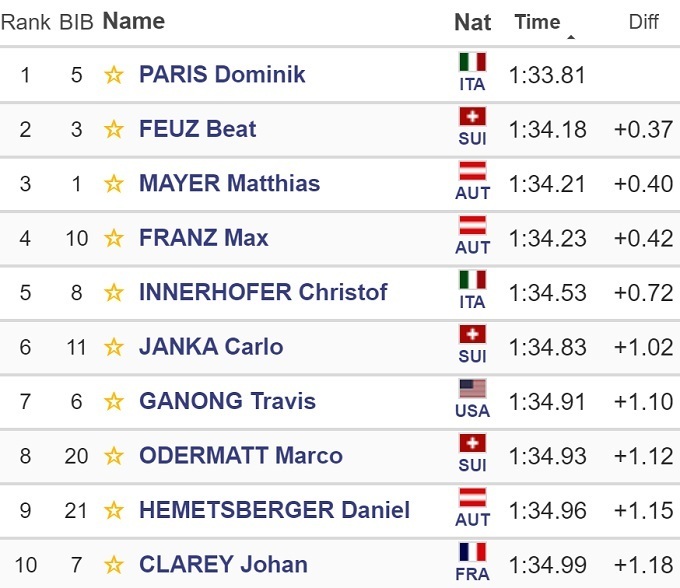
Task: Sort by the Nat column header
Action: click(x=472, y=22)
